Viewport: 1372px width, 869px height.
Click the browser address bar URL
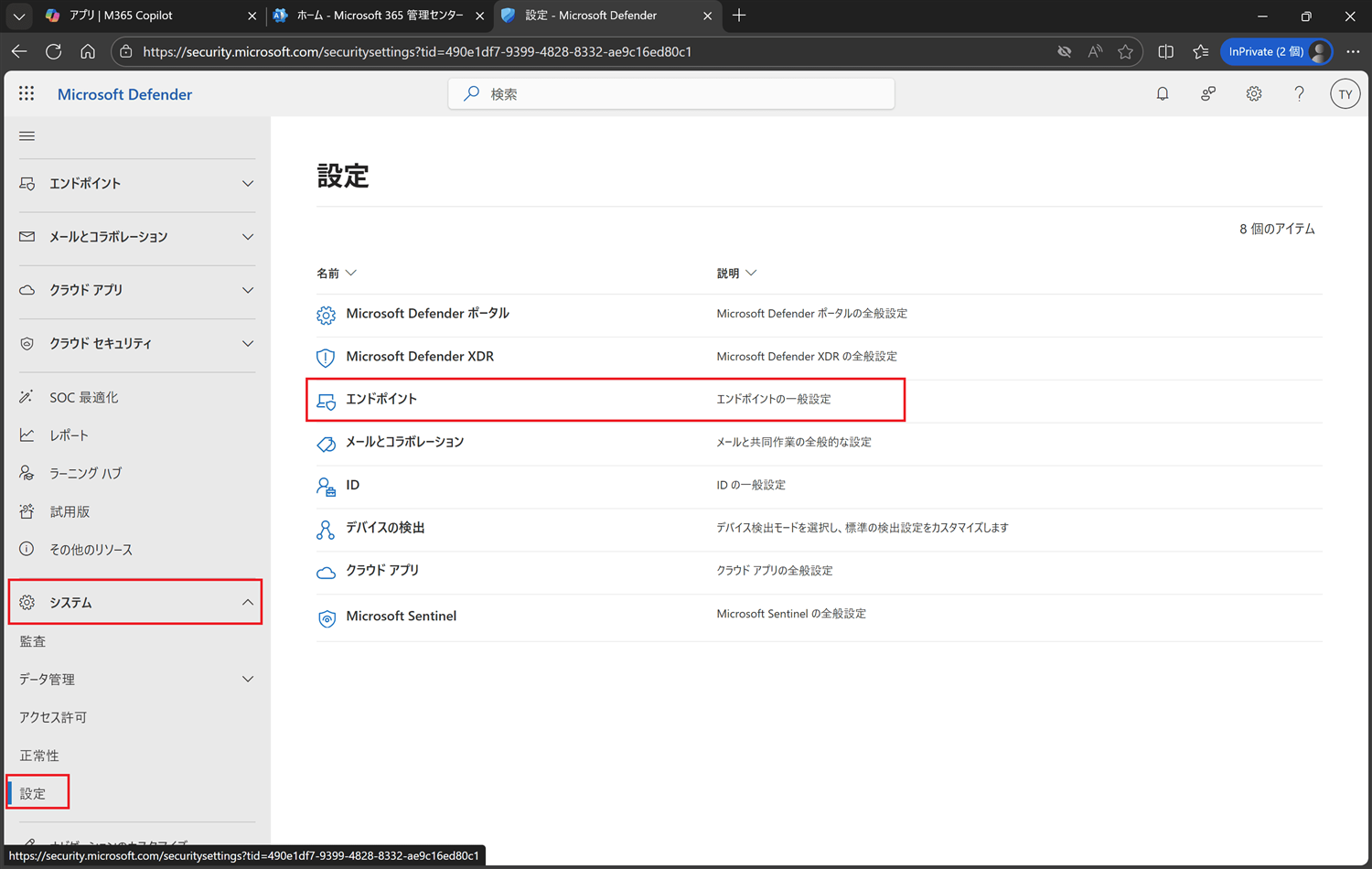point(417,52)
